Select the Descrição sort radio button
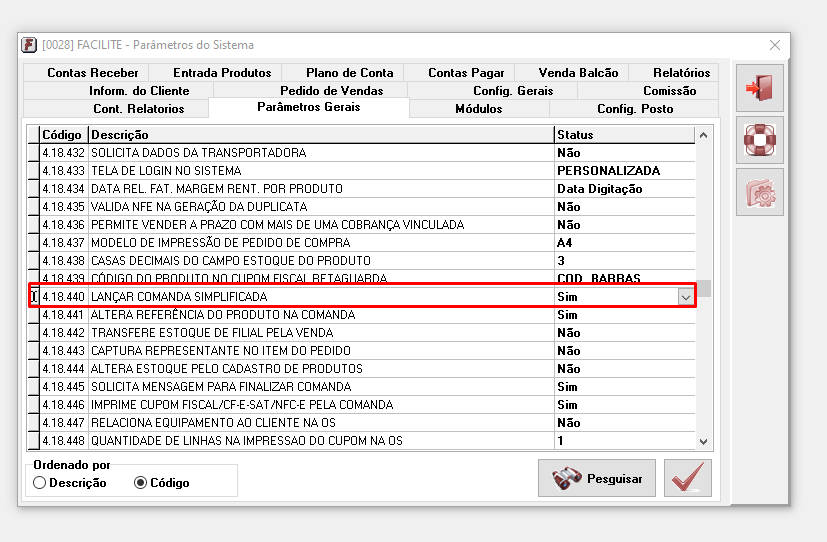 [40, 482]
